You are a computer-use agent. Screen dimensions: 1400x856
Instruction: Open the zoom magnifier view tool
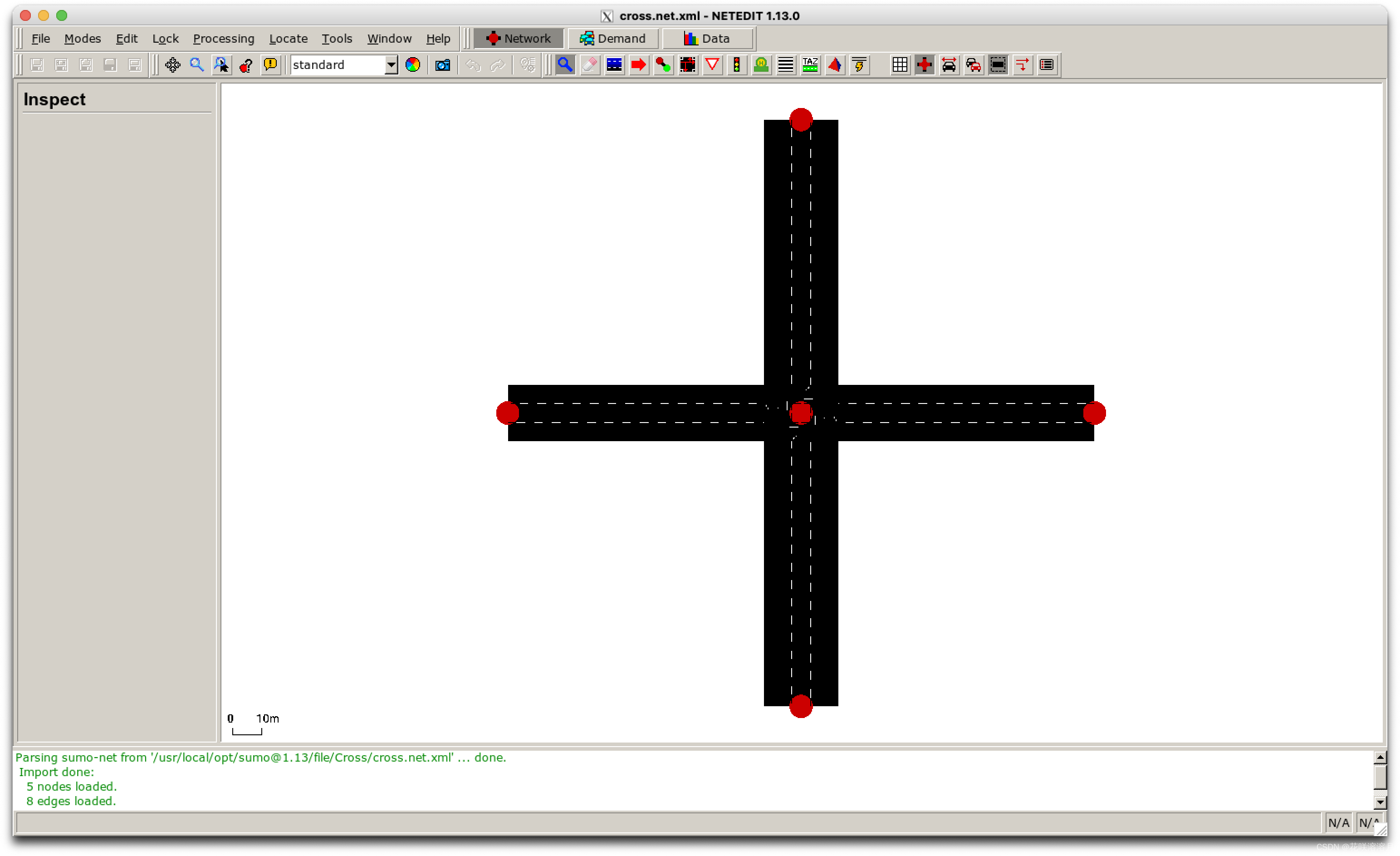tap(197, 65)
